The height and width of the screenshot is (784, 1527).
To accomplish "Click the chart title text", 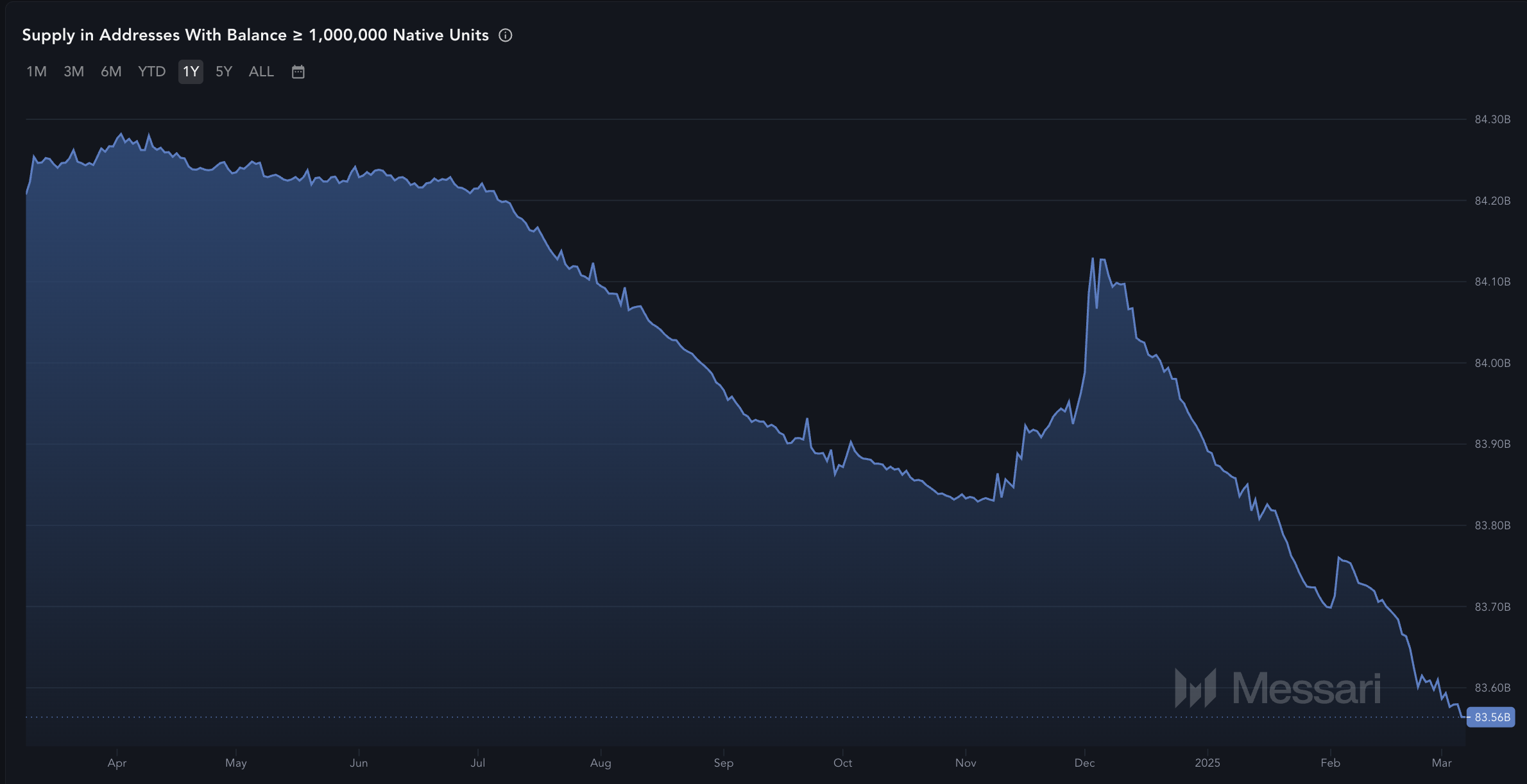I will (255, 35).
